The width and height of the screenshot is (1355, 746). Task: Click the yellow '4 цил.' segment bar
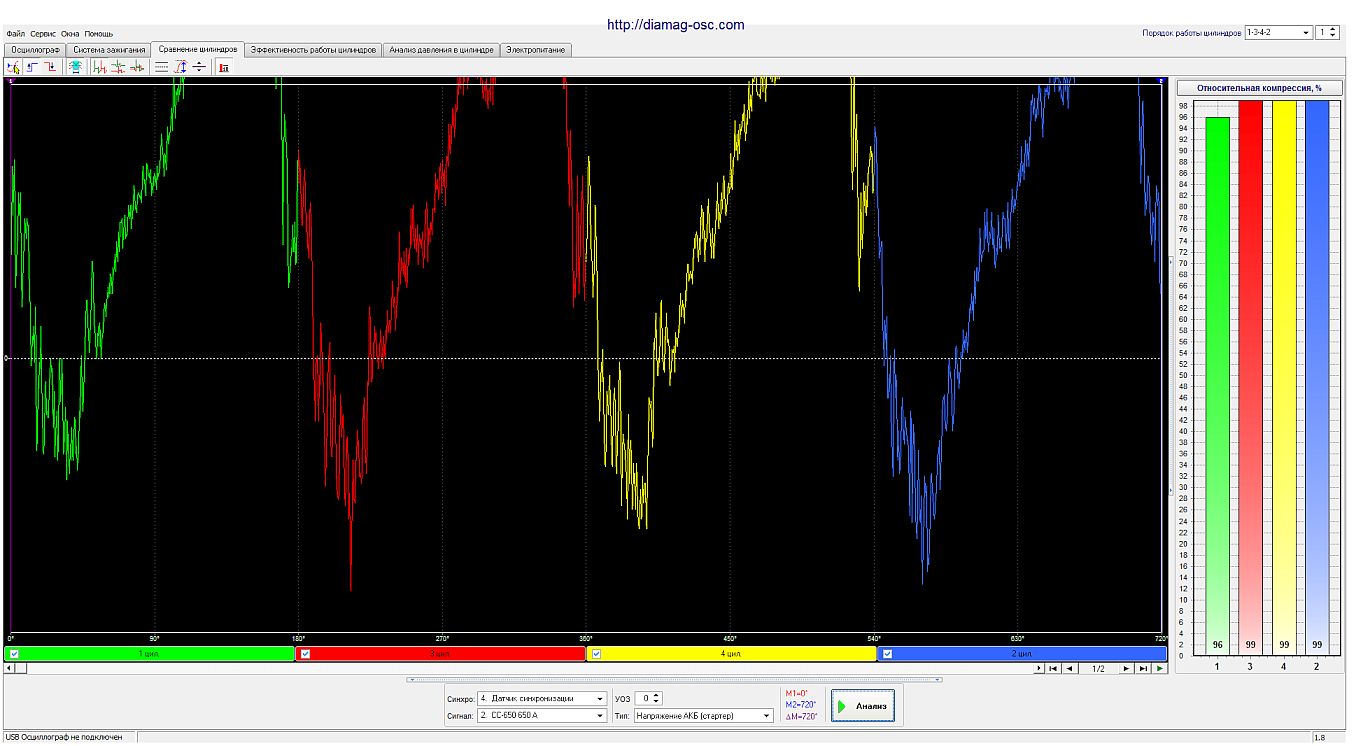731,654
